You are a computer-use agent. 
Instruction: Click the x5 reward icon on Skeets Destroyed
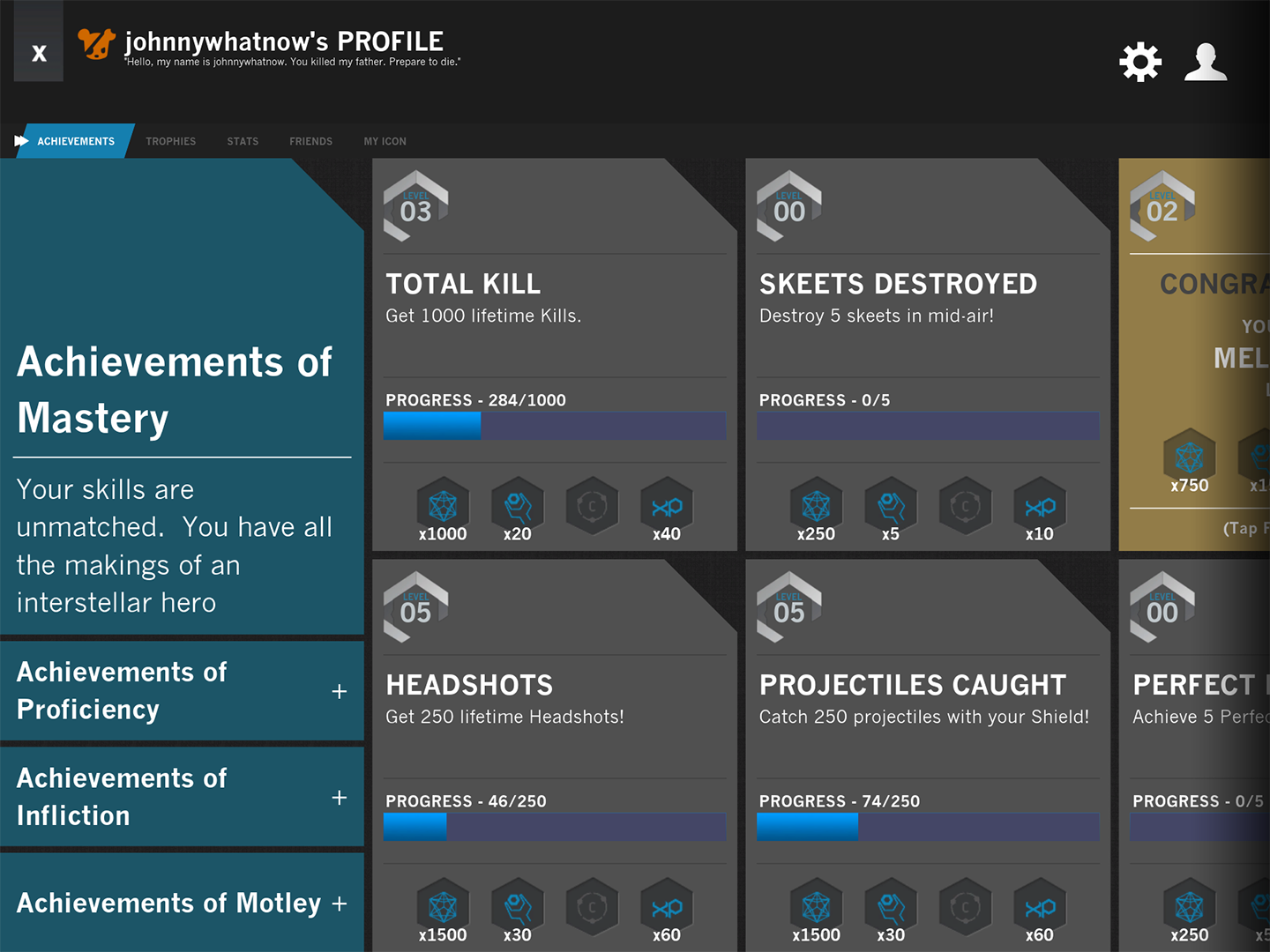tap(891, 506)
